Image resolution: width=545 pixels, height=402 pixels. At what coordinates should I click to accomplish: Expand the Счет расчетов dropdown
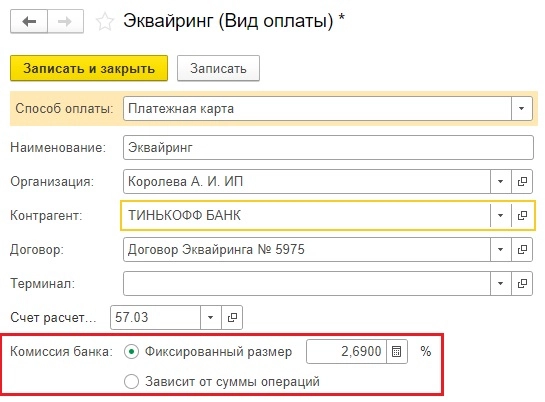[211, 317]
